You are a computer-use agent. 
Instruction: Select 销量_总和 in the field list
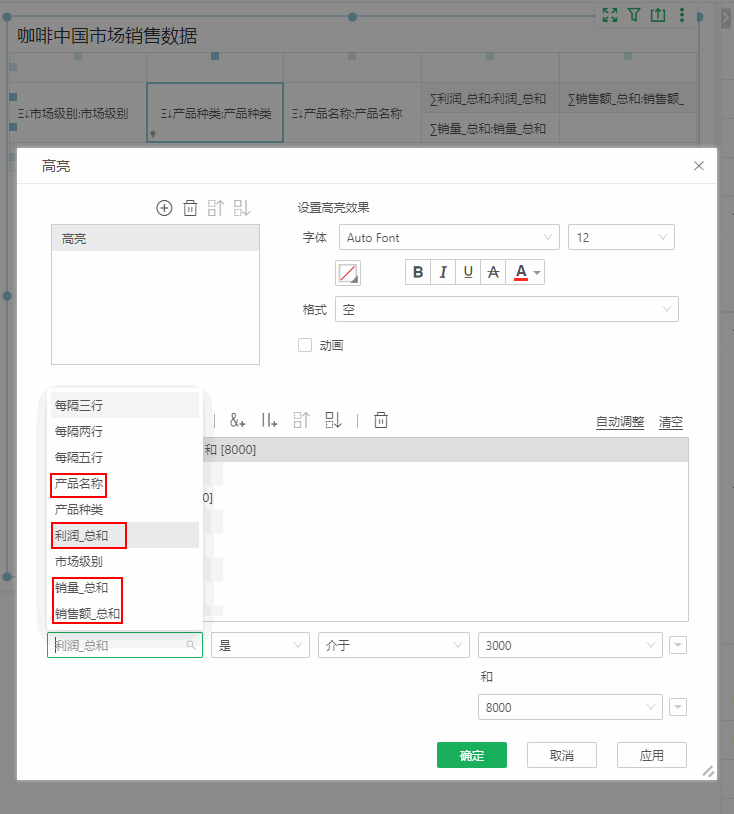125,588
